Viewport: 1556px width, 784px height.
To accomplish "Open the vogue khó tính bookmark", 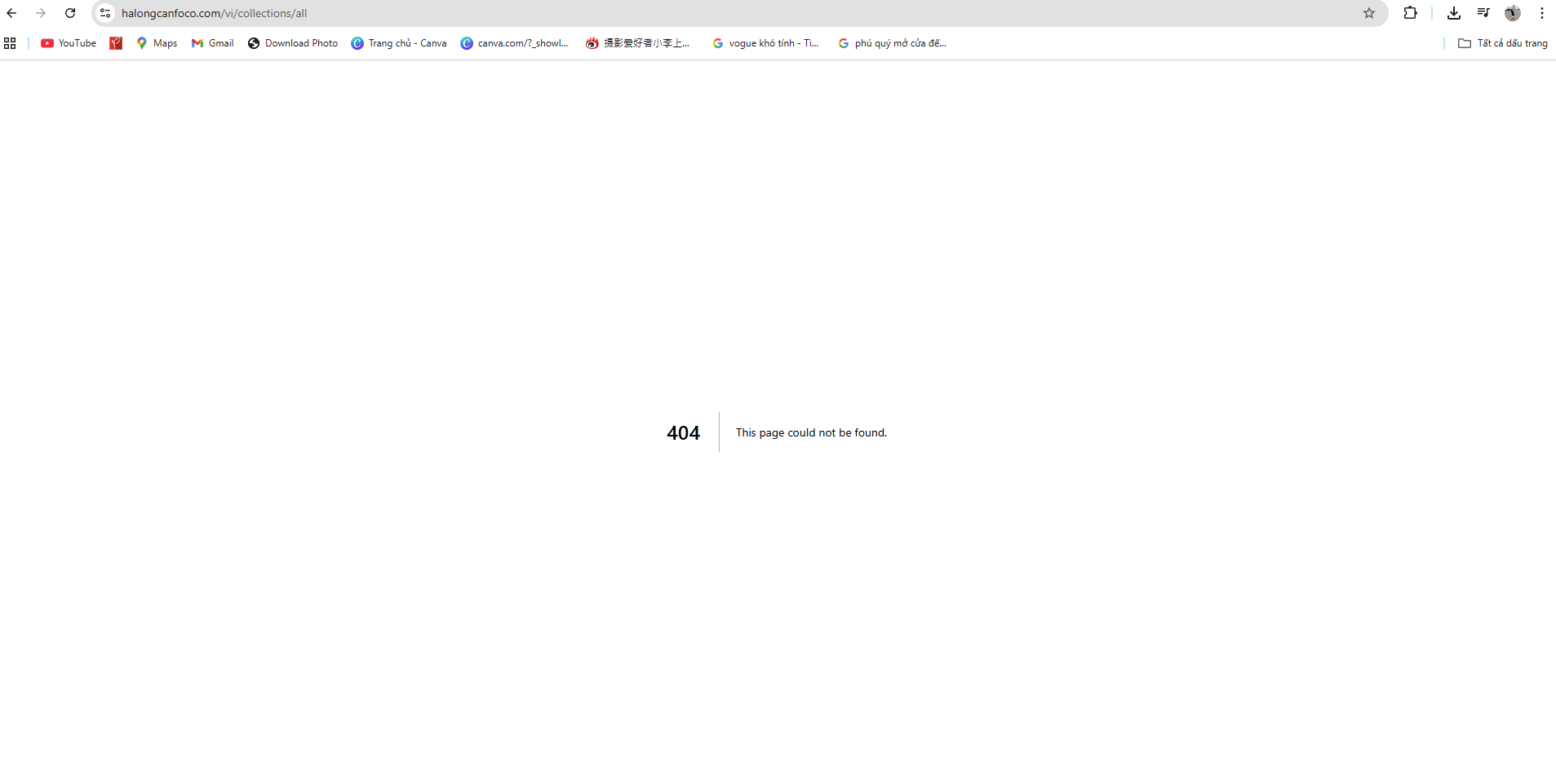I will coord(765,43).
